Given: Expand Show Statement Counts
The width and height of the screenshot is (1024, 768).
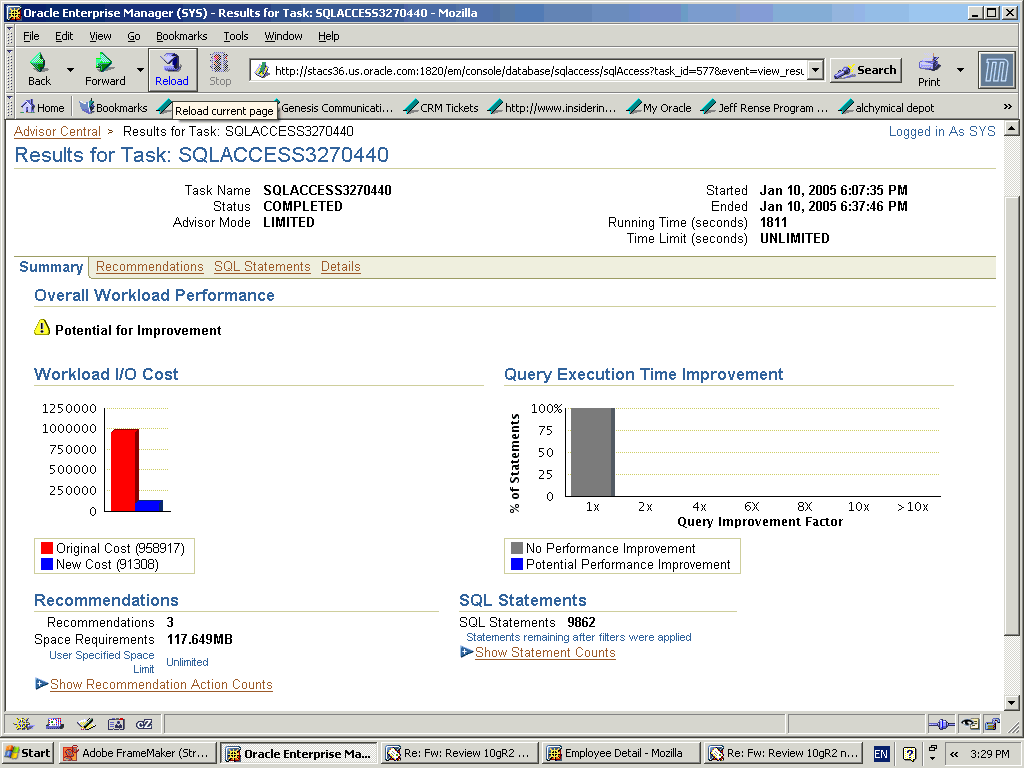Looking at the screenshot, I should 544,653.
